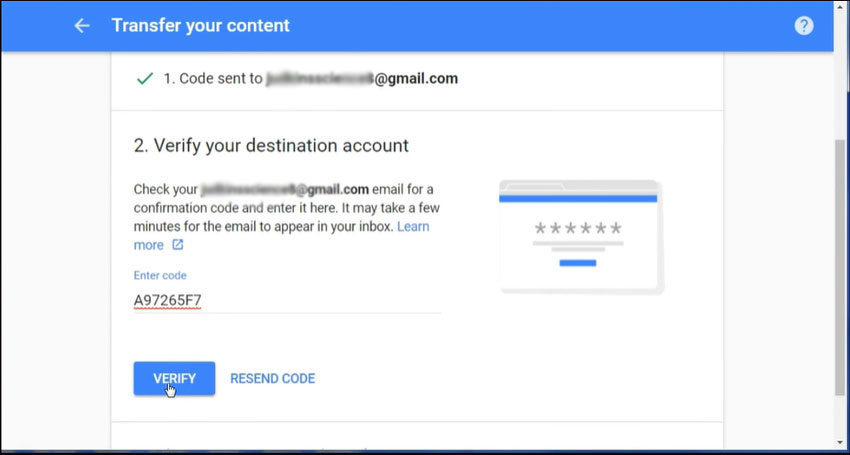
Task: Click the 'Enter code' field label
Action: pyautogui.click(x=160, y=275)
